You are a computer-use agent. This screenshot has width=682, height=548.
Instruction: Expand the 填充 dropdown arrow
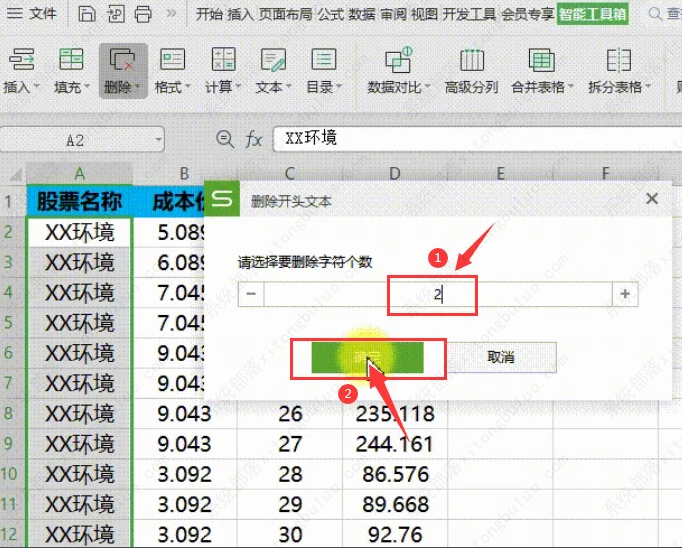coord(87,86)
